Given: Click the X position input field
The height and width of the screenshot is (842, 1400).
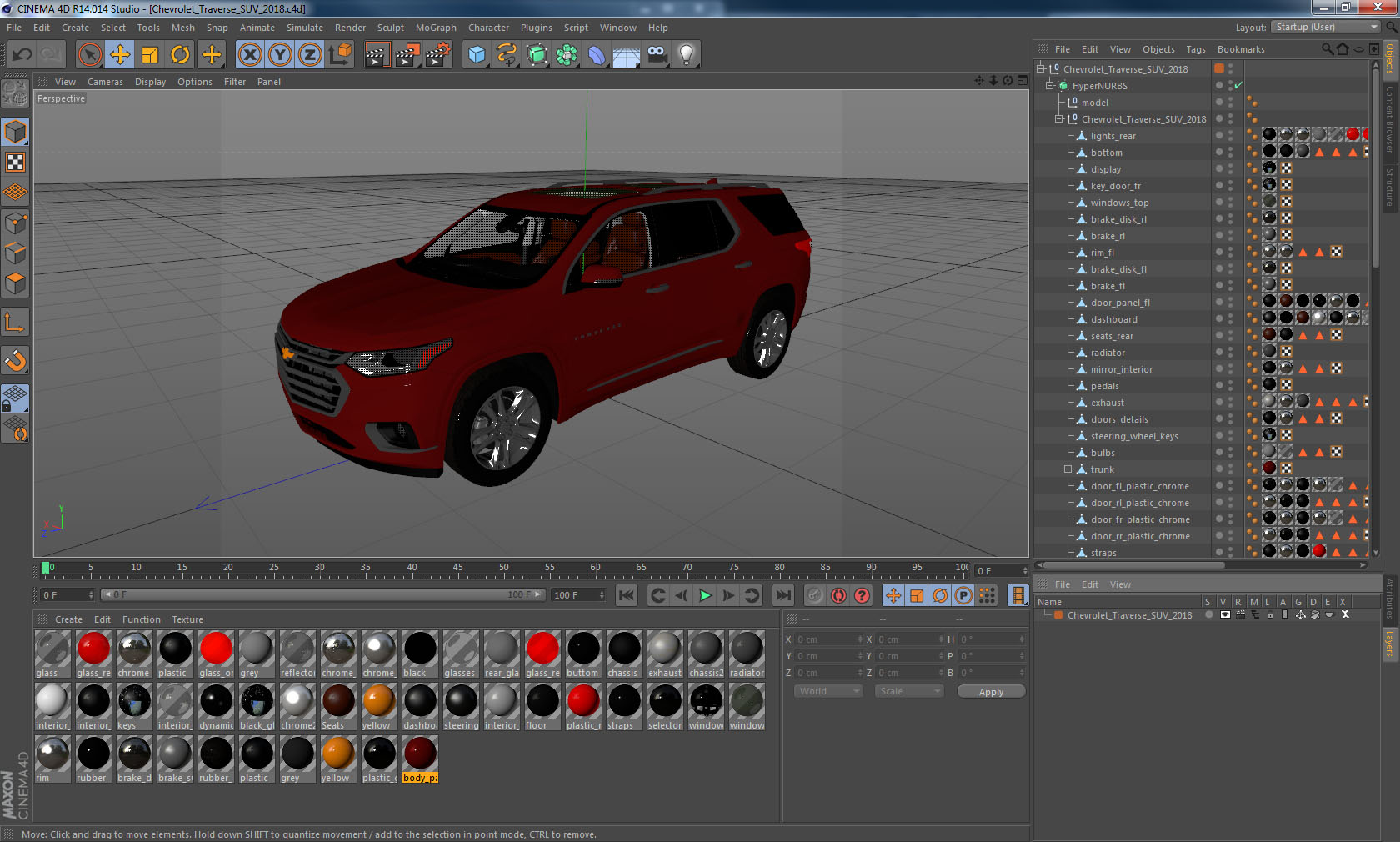Looking at the screenshot, I should coord(829,639).
